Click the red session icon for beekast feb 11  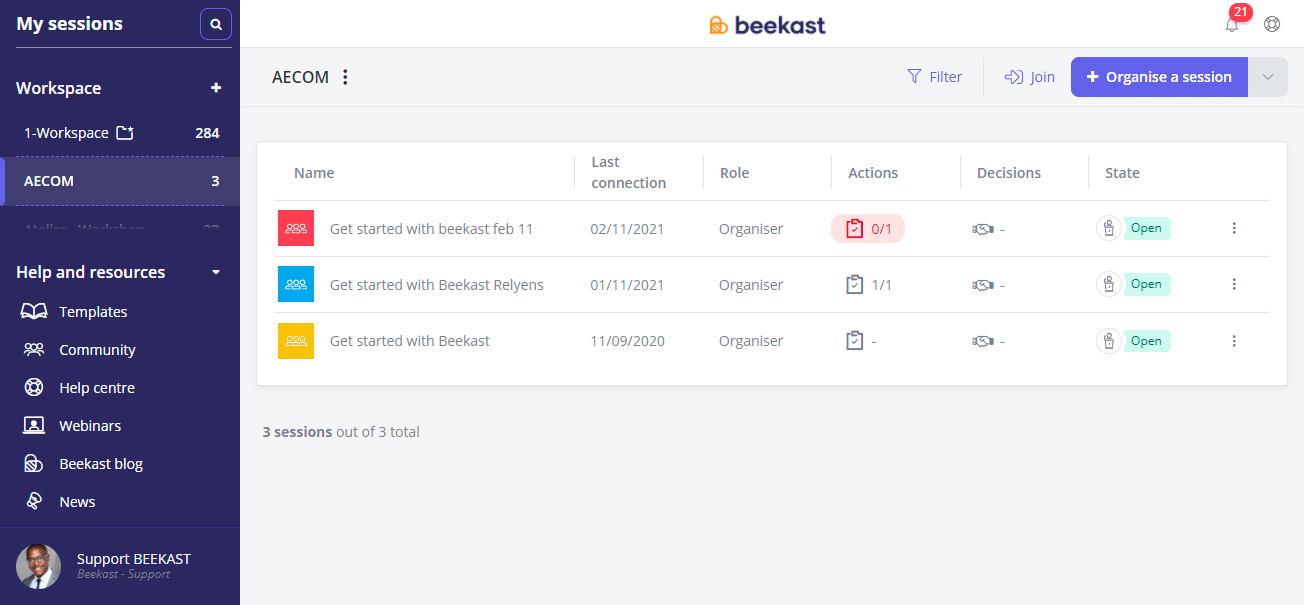click(296, 228)
